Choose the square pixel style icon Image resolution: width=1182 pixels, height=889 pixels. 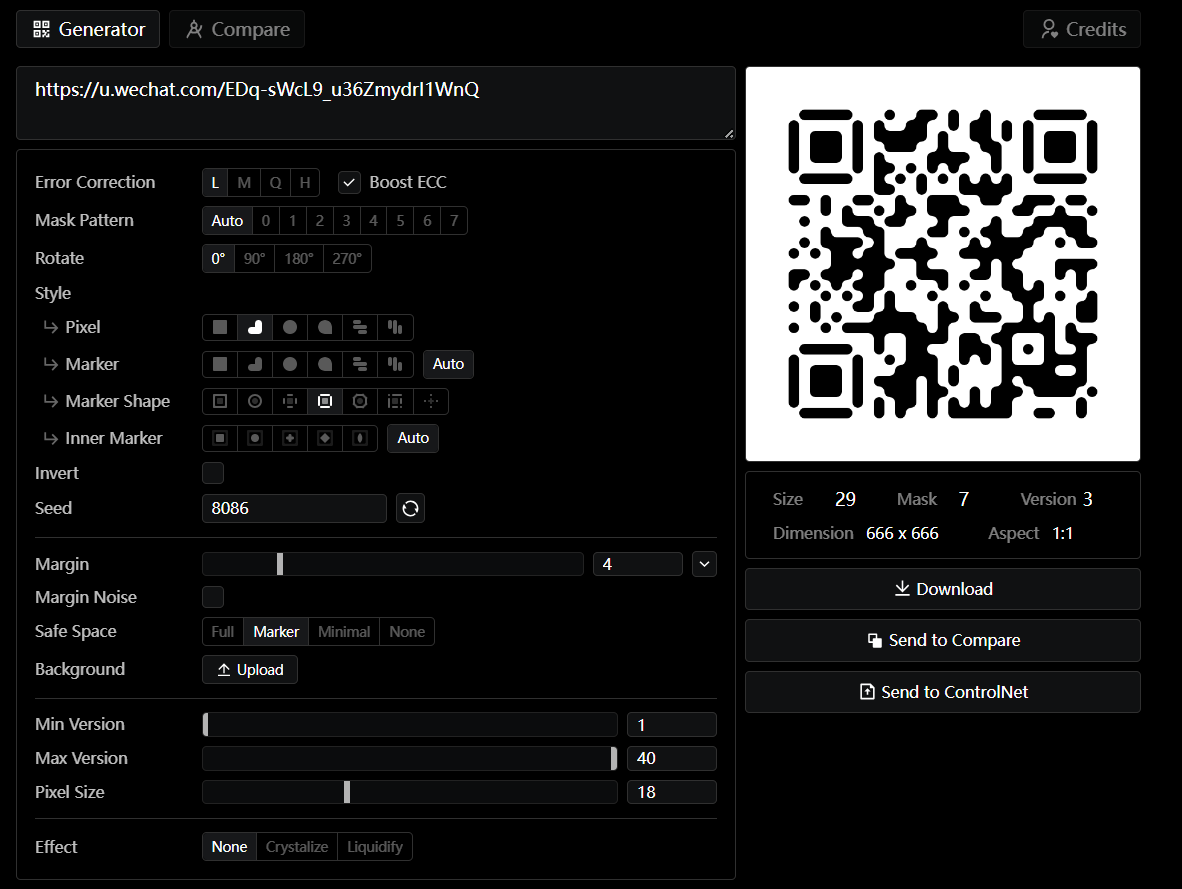click(220, 327)
